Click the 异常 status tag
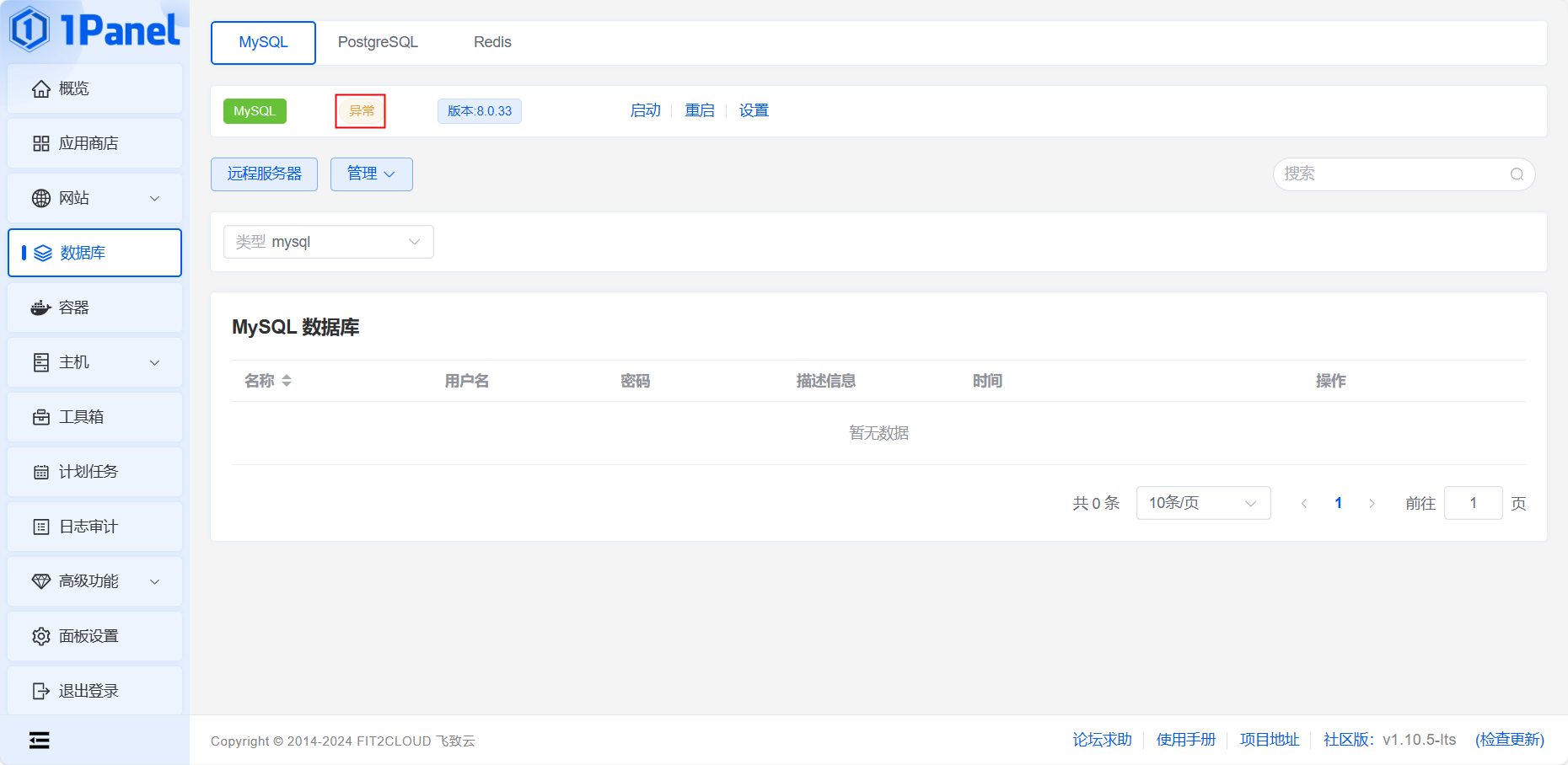 point(361,111)
